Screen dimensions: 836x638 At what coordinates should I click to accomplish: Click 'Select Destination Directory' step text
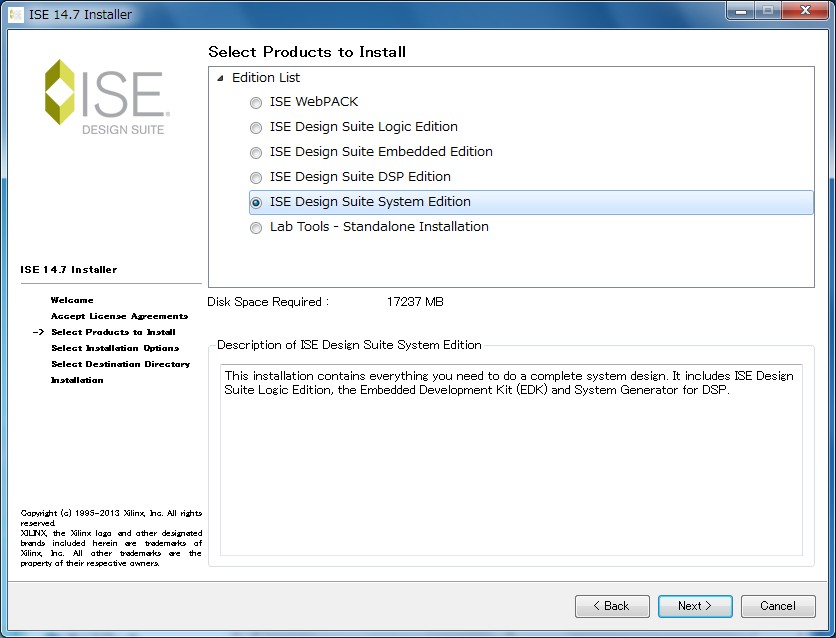click(120, 364)
